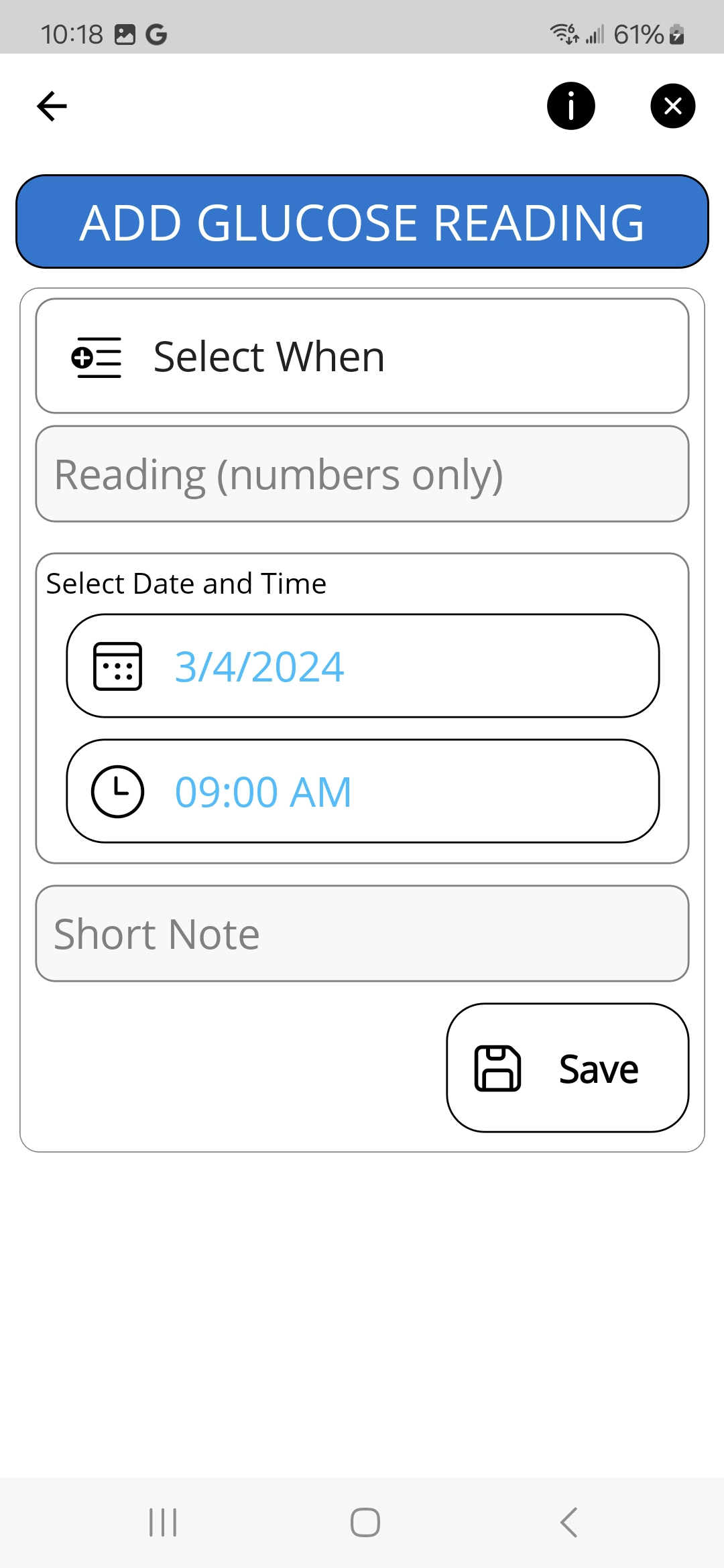This screenshot has height=1568, width=724.
Task: Focus the Short Note field
Action: click(x=362, y=934)
